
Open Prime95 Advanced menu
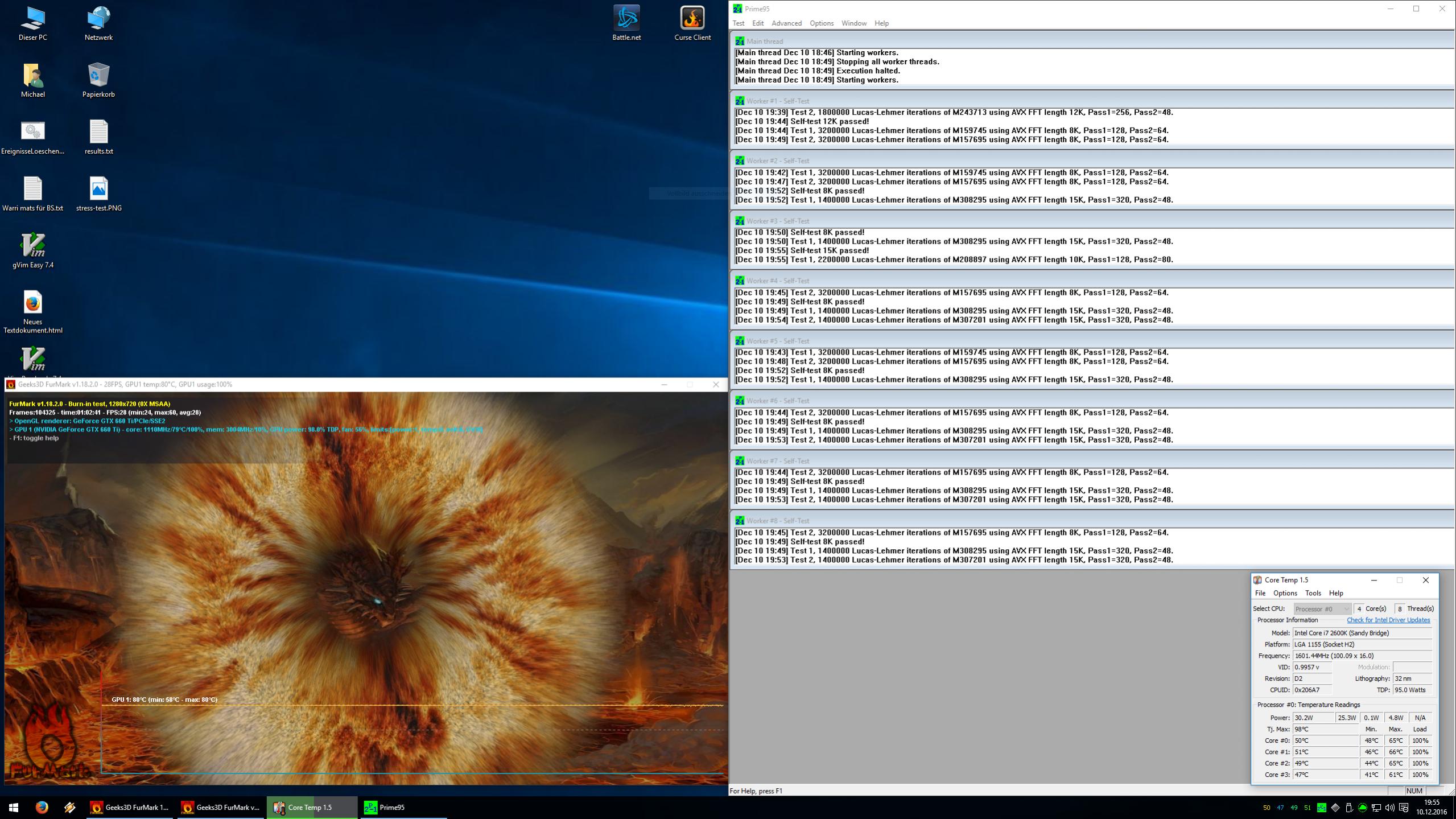tap(786, 23)
